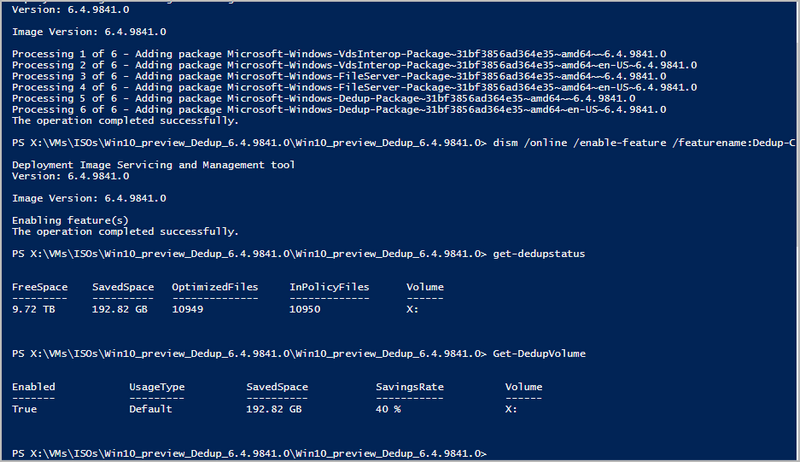The height and width of the screenshot is (462, 800).
Task: Click the 10950 in-policy files value
Action: pos(305,309)
